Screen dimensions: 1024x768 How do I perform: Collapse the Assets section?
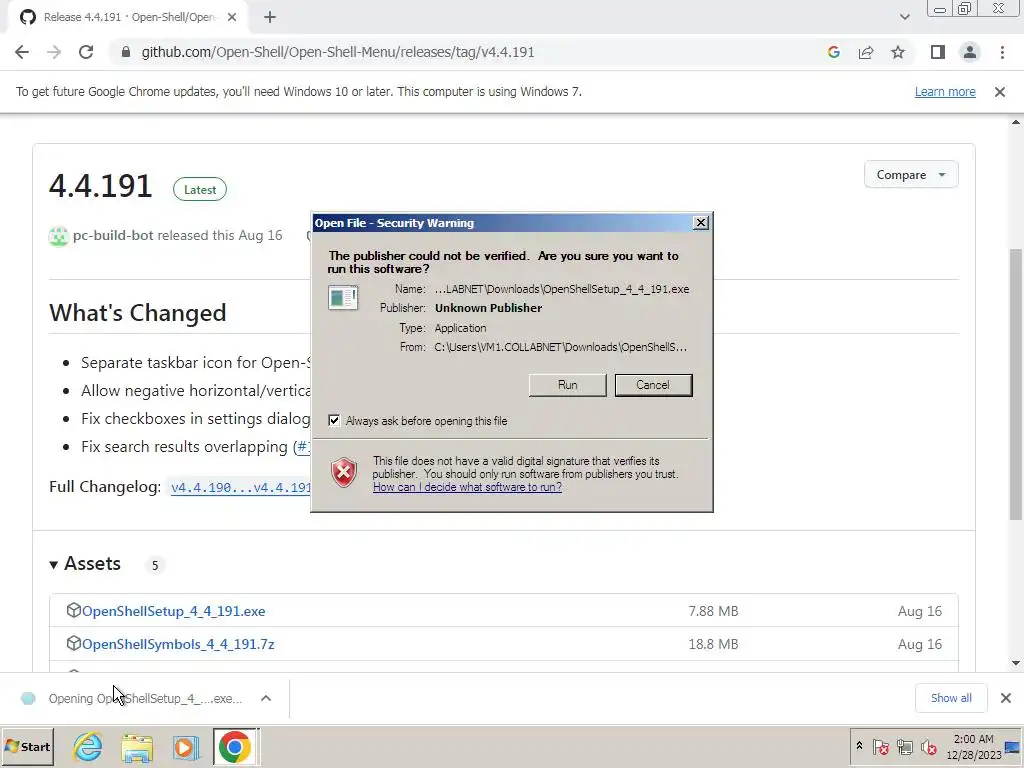coord(85,564)
